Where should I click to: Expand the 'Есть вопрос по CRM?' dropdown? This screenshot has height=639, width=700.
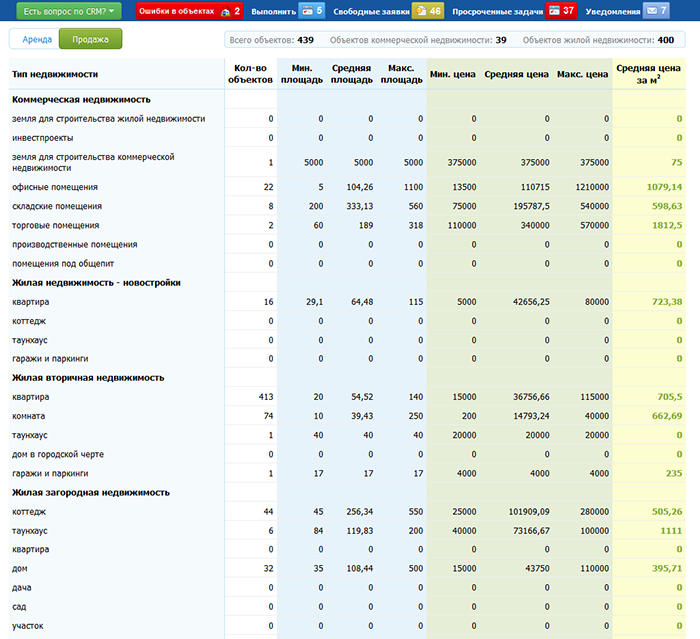[x=69, y=11]
